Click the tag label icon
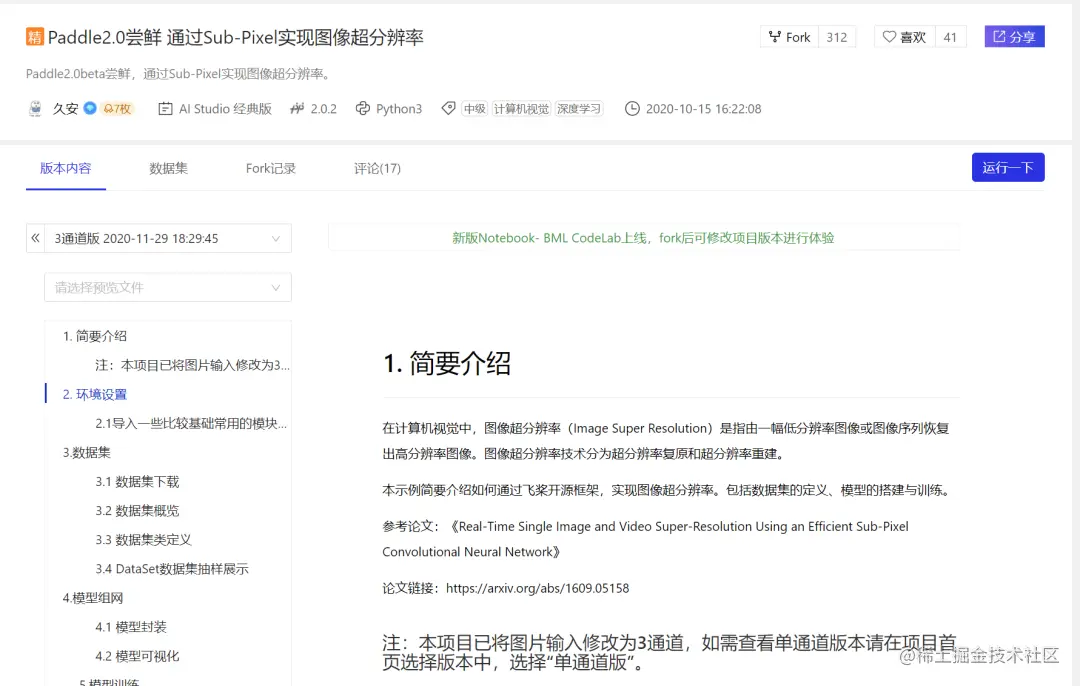Screen dimensions: 1080x686 (448, 108)
